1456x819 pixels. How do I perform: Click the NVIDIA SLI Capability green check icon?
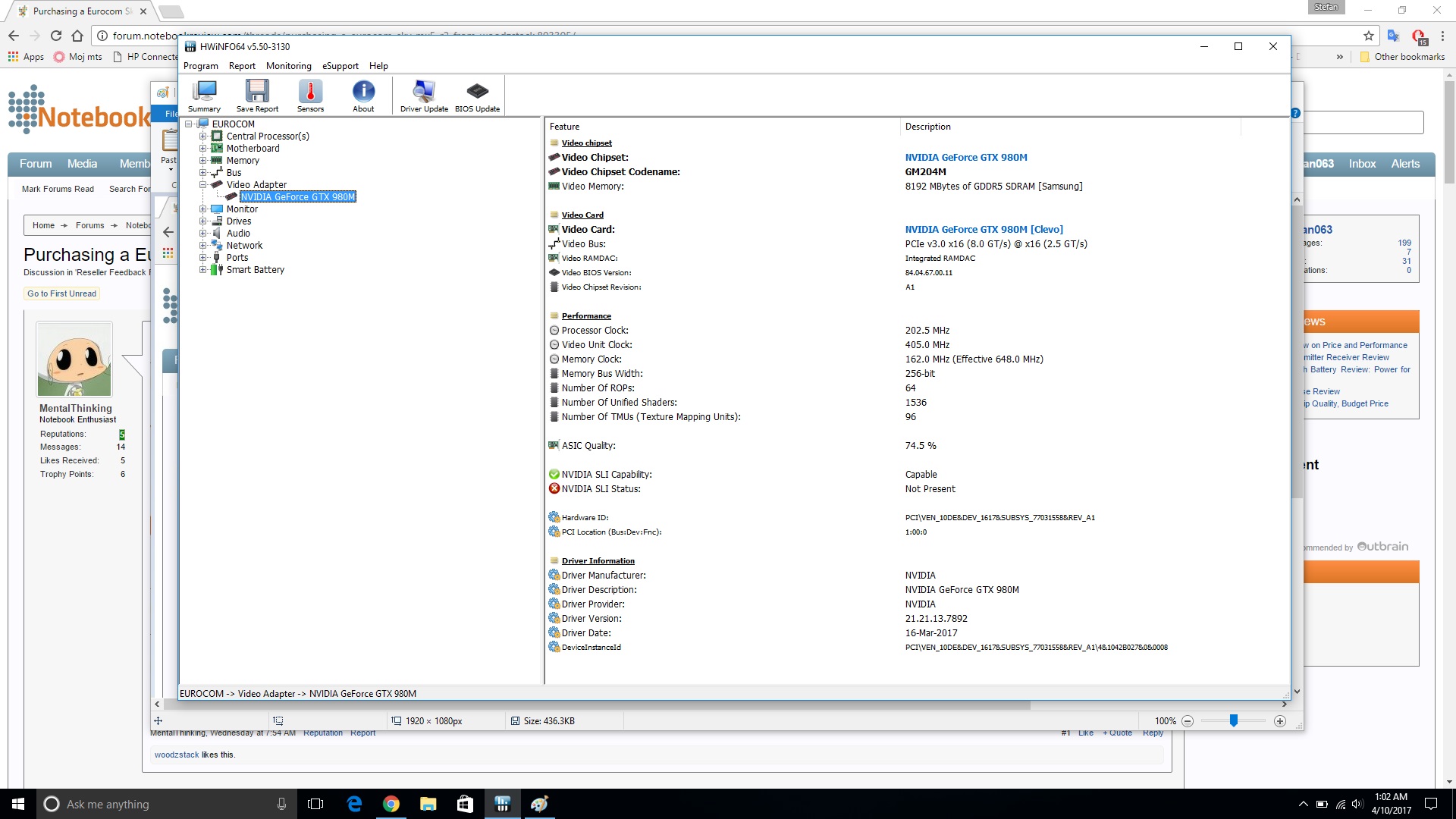(554, 475)
